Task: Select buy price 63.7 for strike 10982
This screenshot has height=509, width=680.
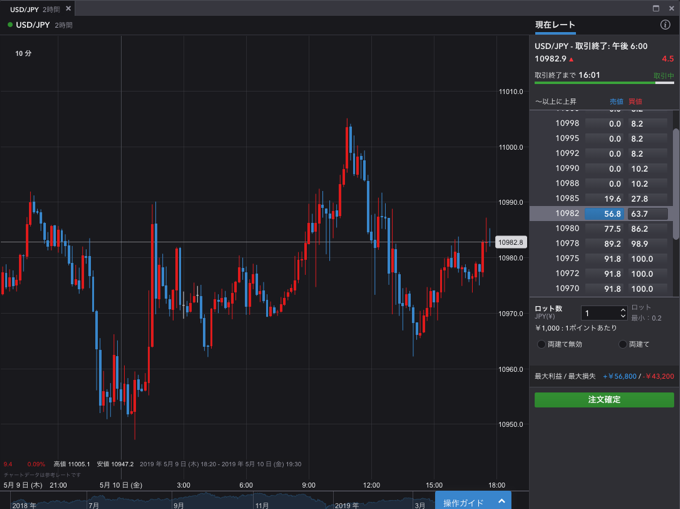Action: point(648,214)
